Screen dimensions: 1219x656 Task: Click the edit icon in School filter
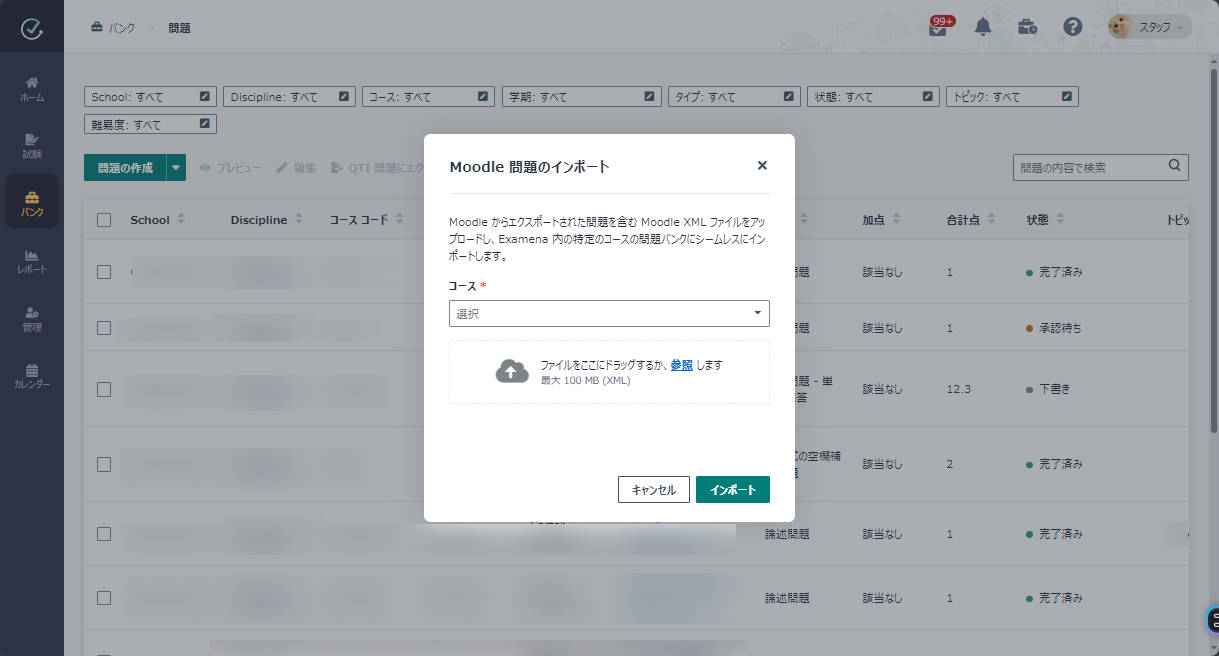205,97
